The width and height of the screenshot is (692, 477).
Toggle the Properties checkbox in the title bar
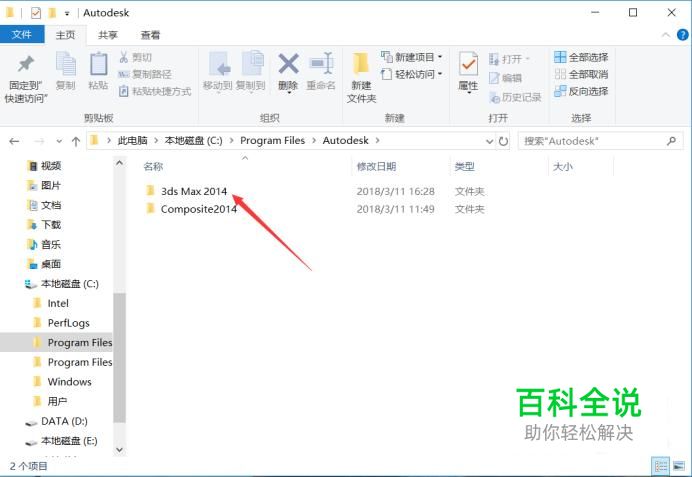coord(36,13)
